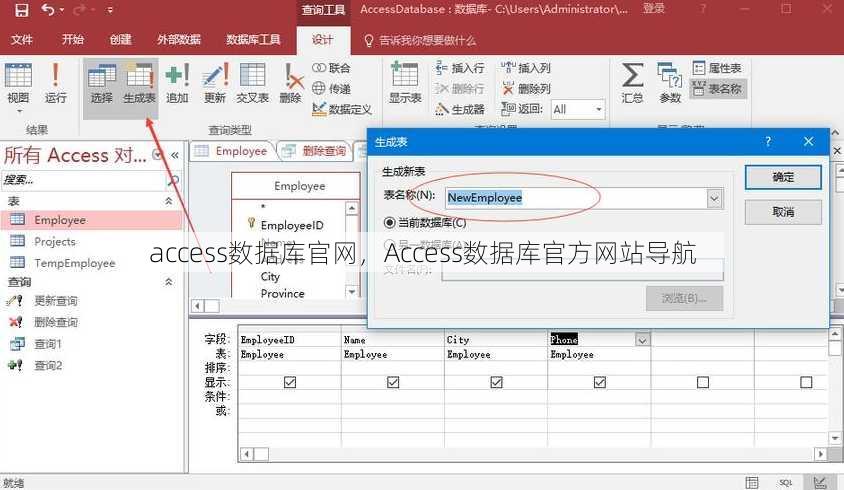The height and width of the screenshot is (490, 844).
Task: Toggle the 表名称 table names button
Action: pos(718,88)
